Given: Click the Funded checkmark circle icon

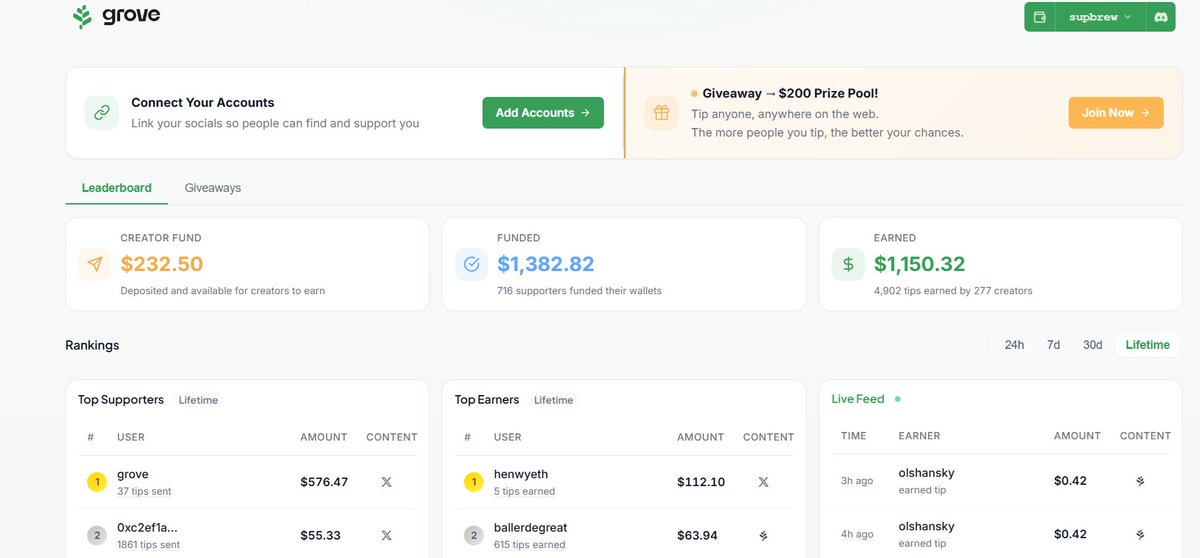Looking at the screenshot, I should pyautogui.click(x=471, y=264).
